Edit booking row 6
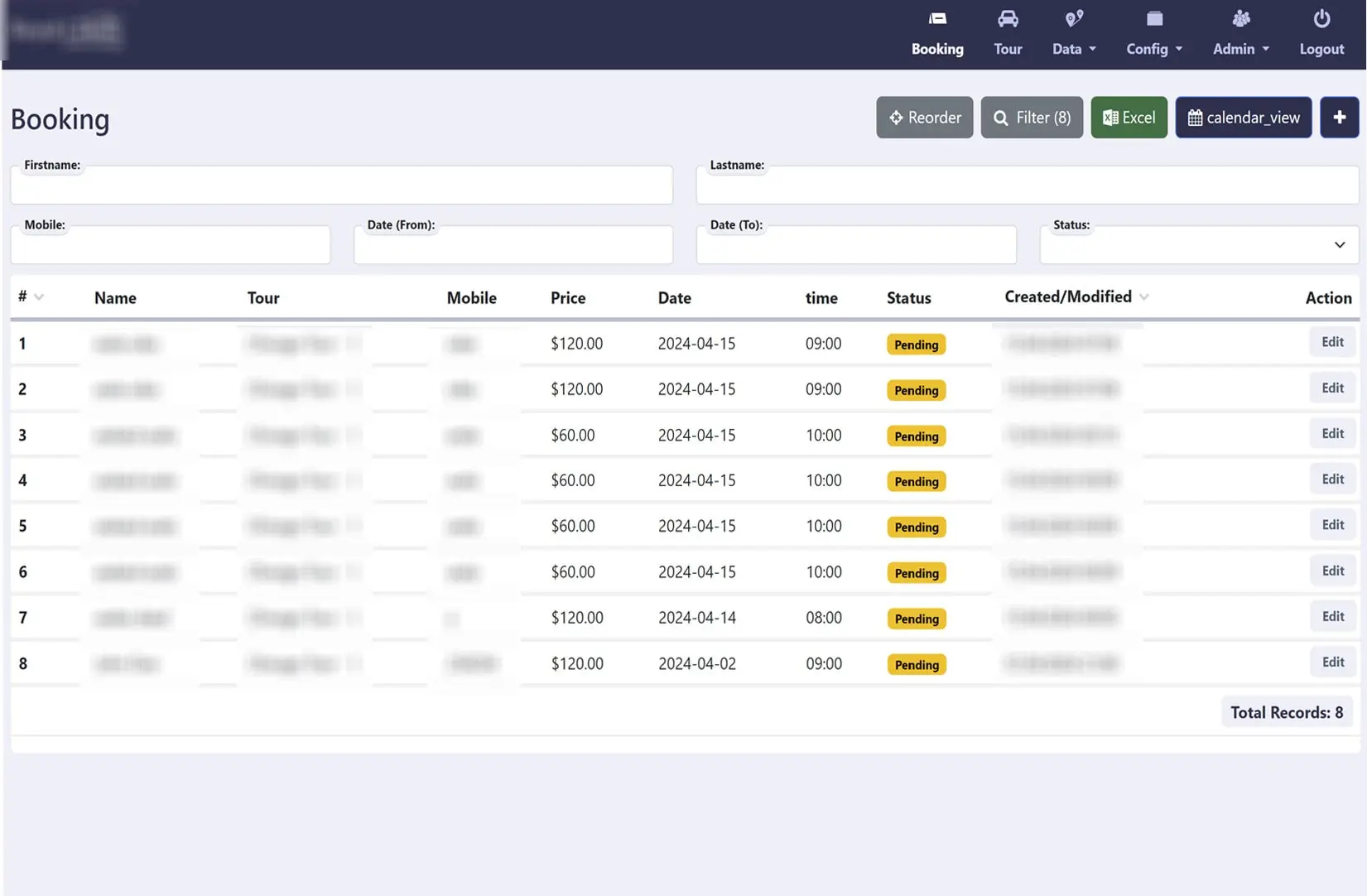 tap(1331, 571)
